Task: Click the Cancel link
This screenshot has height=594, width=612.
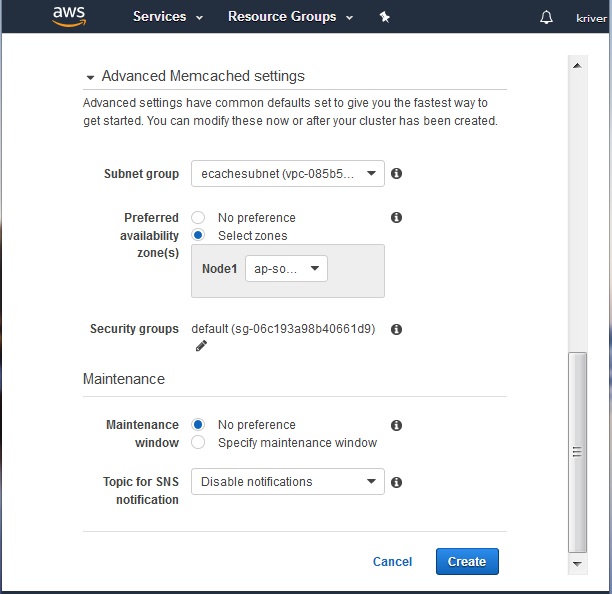Action: click(x=392, y=562)
